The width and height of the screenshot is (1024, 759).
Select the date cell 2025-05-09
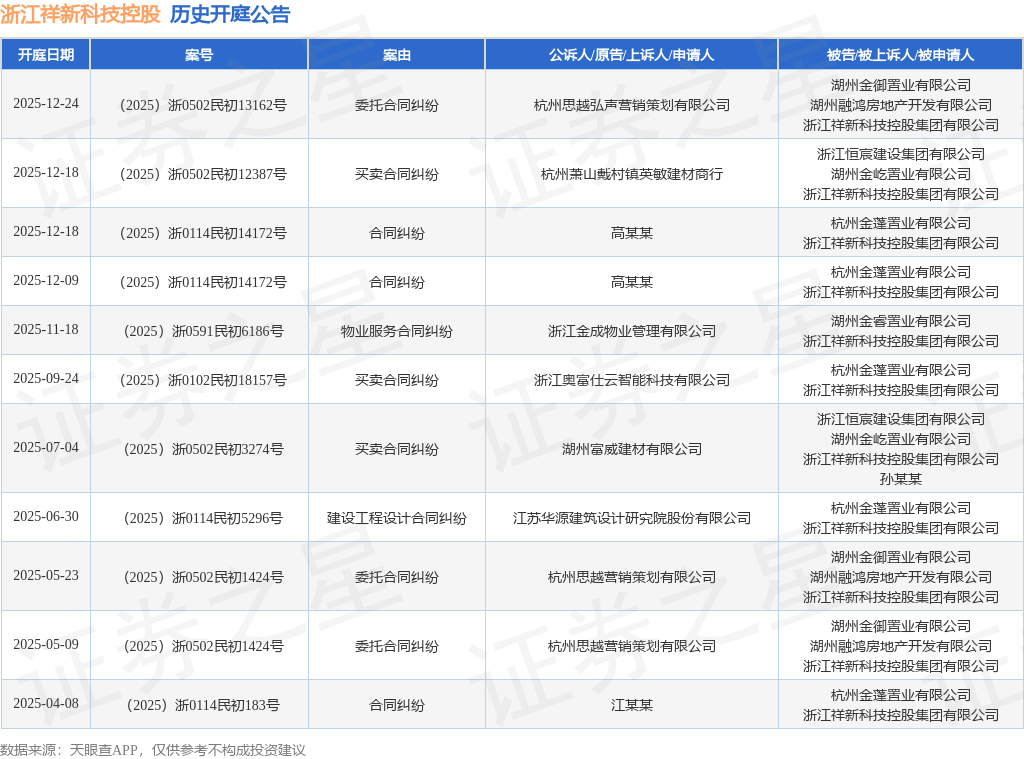click(46, 644)
